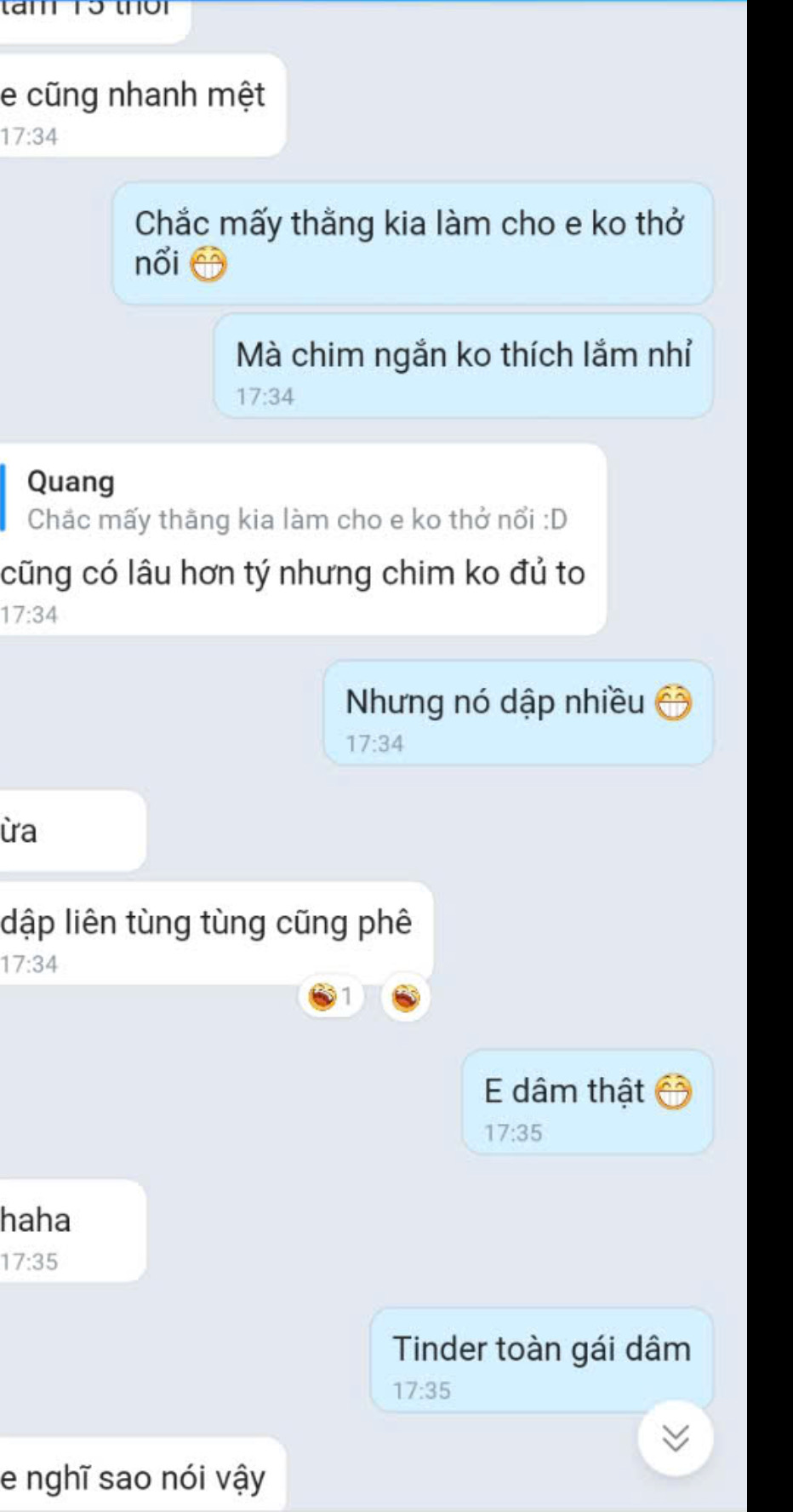This screenshot has height=1512, width=793.
Task: Select the 'e cũng nhanh mệt' message bubble
Action: click(141, 106)
